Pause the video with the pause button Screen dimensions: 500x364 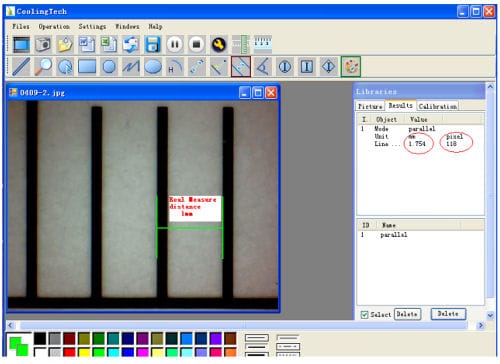click(174, 45)
